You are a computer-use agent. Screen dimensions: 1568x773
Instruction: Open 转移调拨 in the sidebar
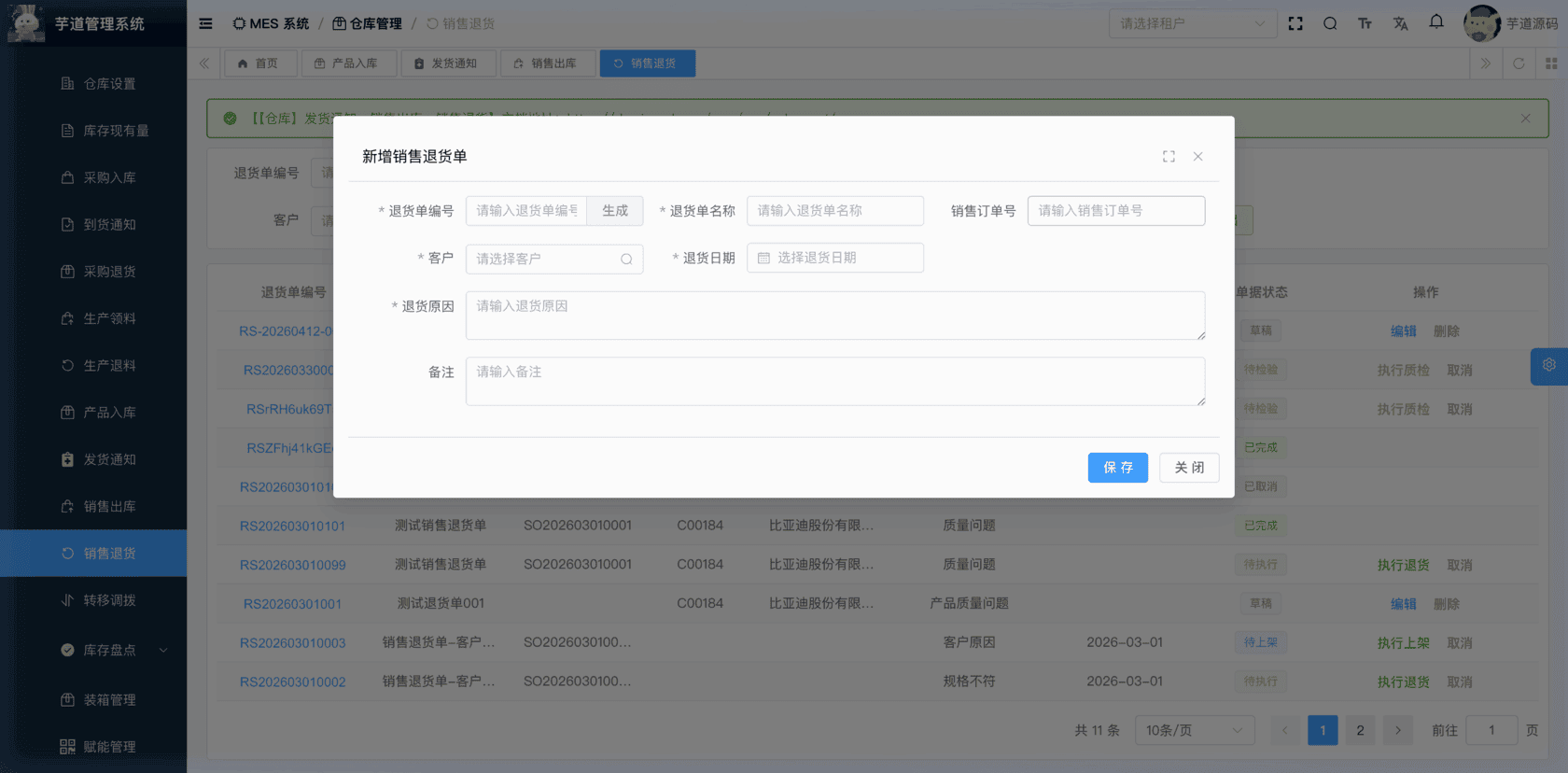coord(93,600)
